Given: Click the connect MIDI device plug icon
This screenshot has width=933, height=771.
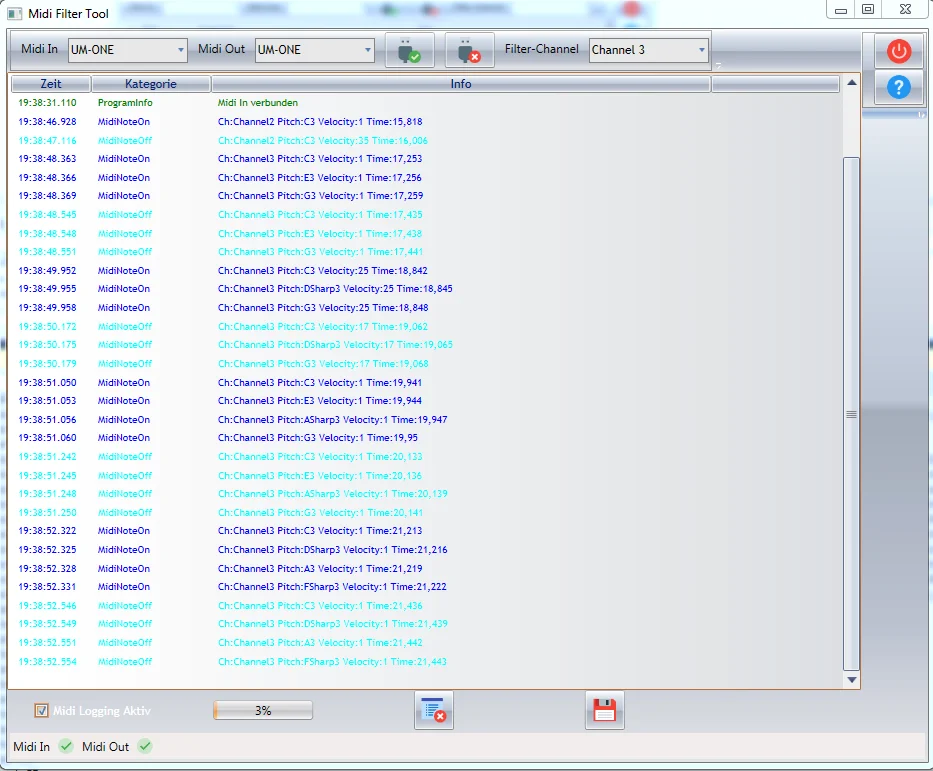Looking at the screenshot, I should point(409,51).
